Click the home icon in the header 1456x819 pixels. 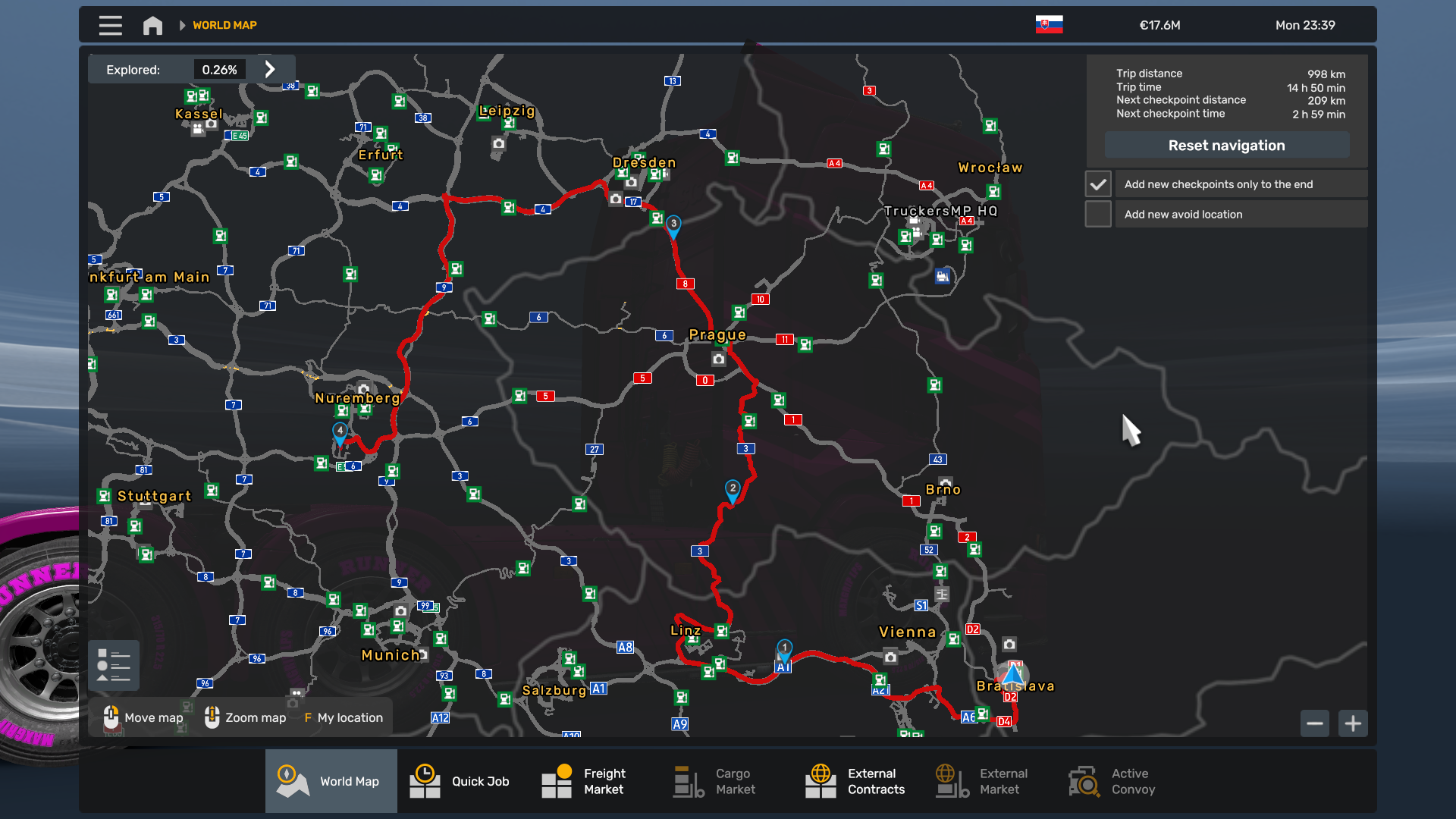click(152, 25)
